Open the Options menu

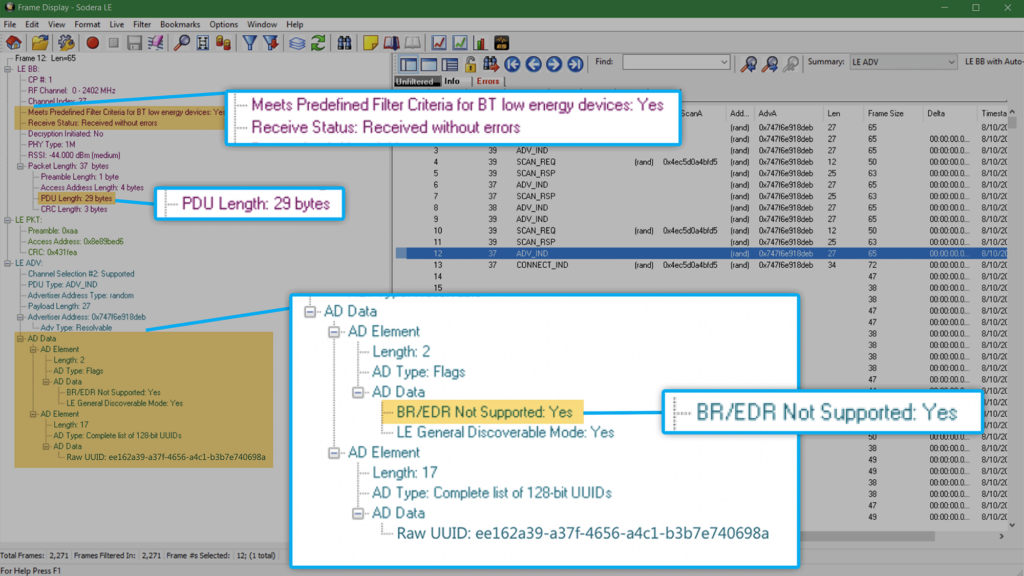[x=223, y=24]
